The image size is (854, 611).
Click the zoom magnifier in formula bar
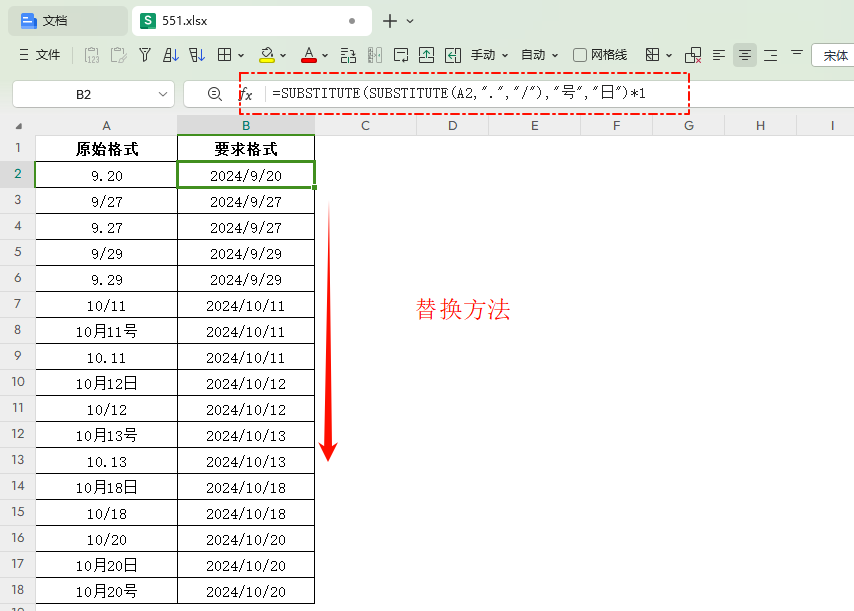point(215,94)
